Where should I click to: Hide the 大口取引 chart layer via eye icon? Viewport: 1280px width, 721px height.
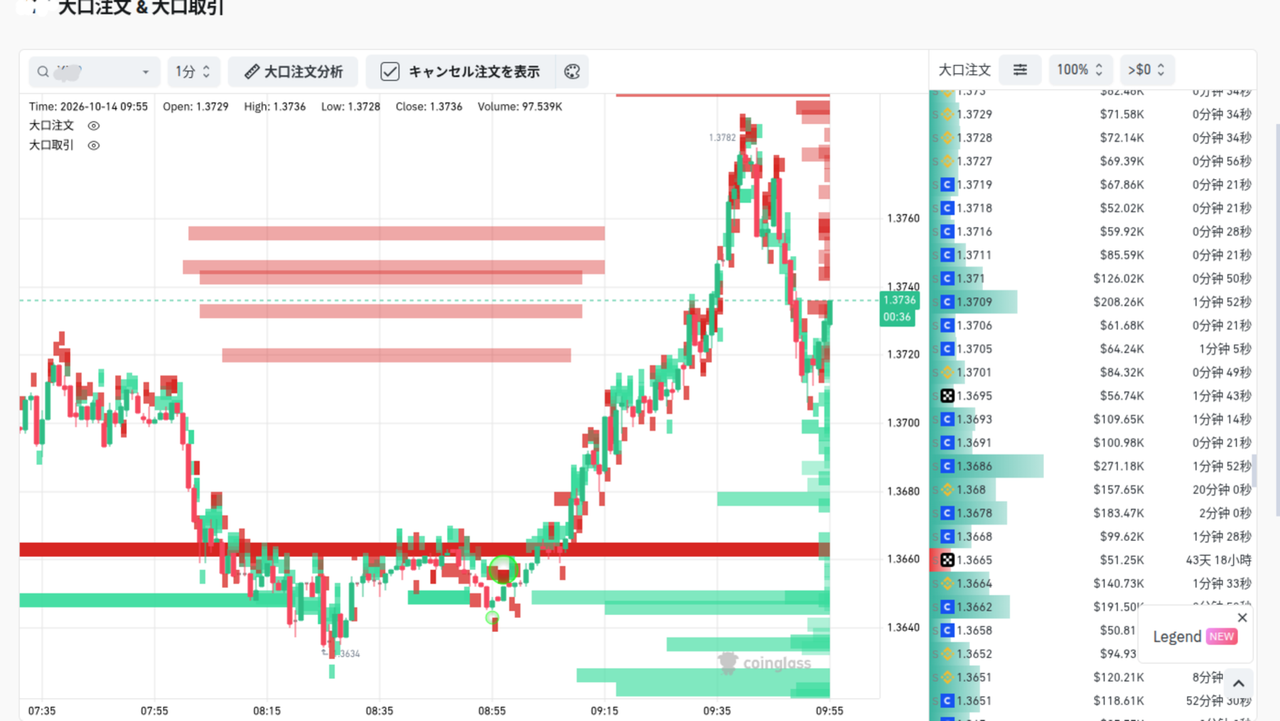94,146
